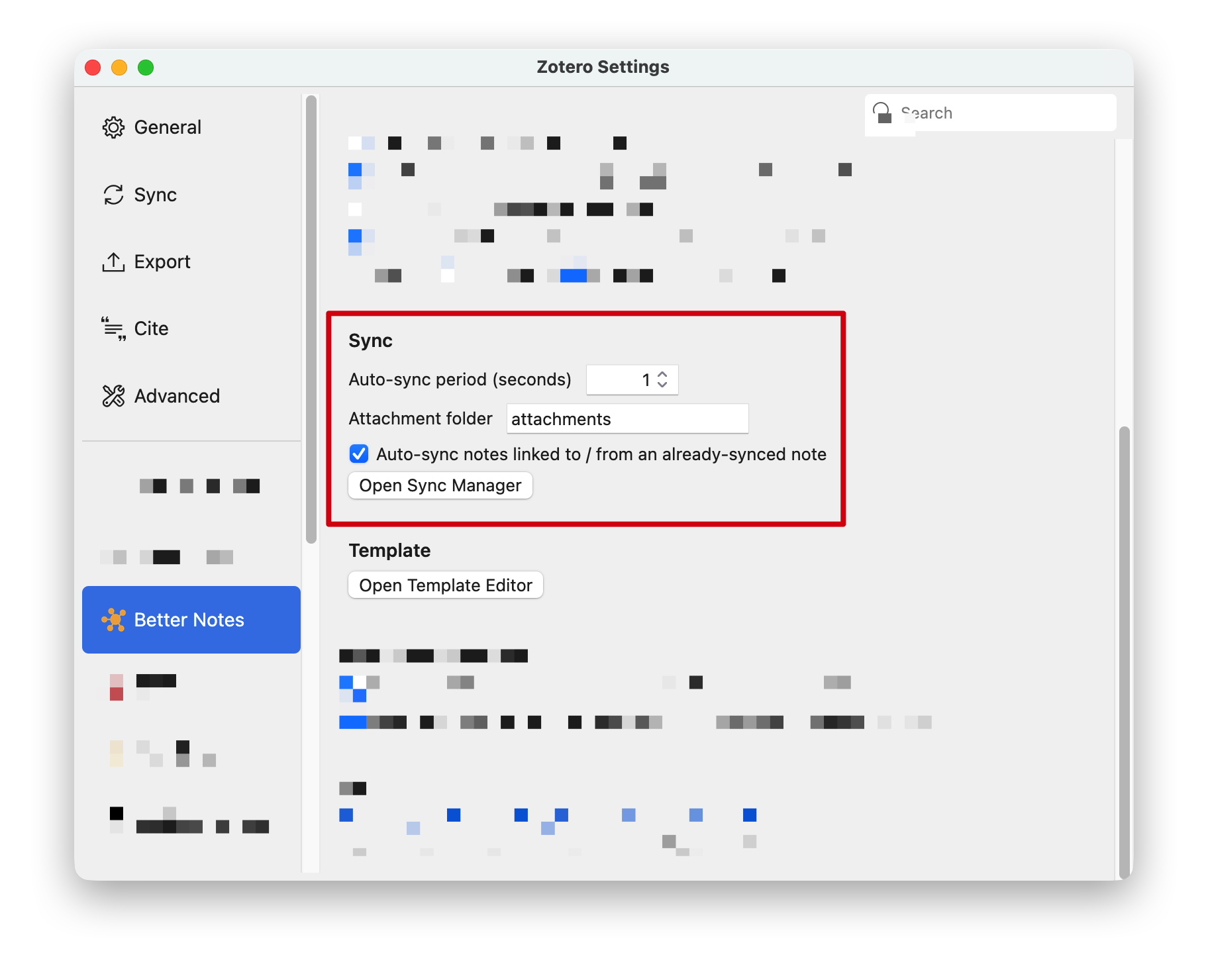
Task: Switch to the Sync settings pane
Action: [x=191, y=195]
